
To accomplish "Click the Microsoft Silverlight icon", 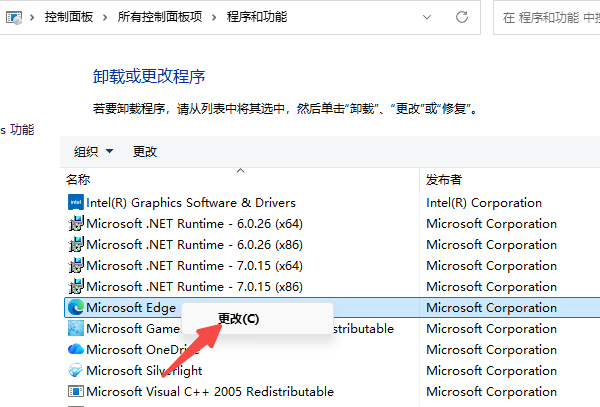I will pyautogui.click(x=75, y=371).
